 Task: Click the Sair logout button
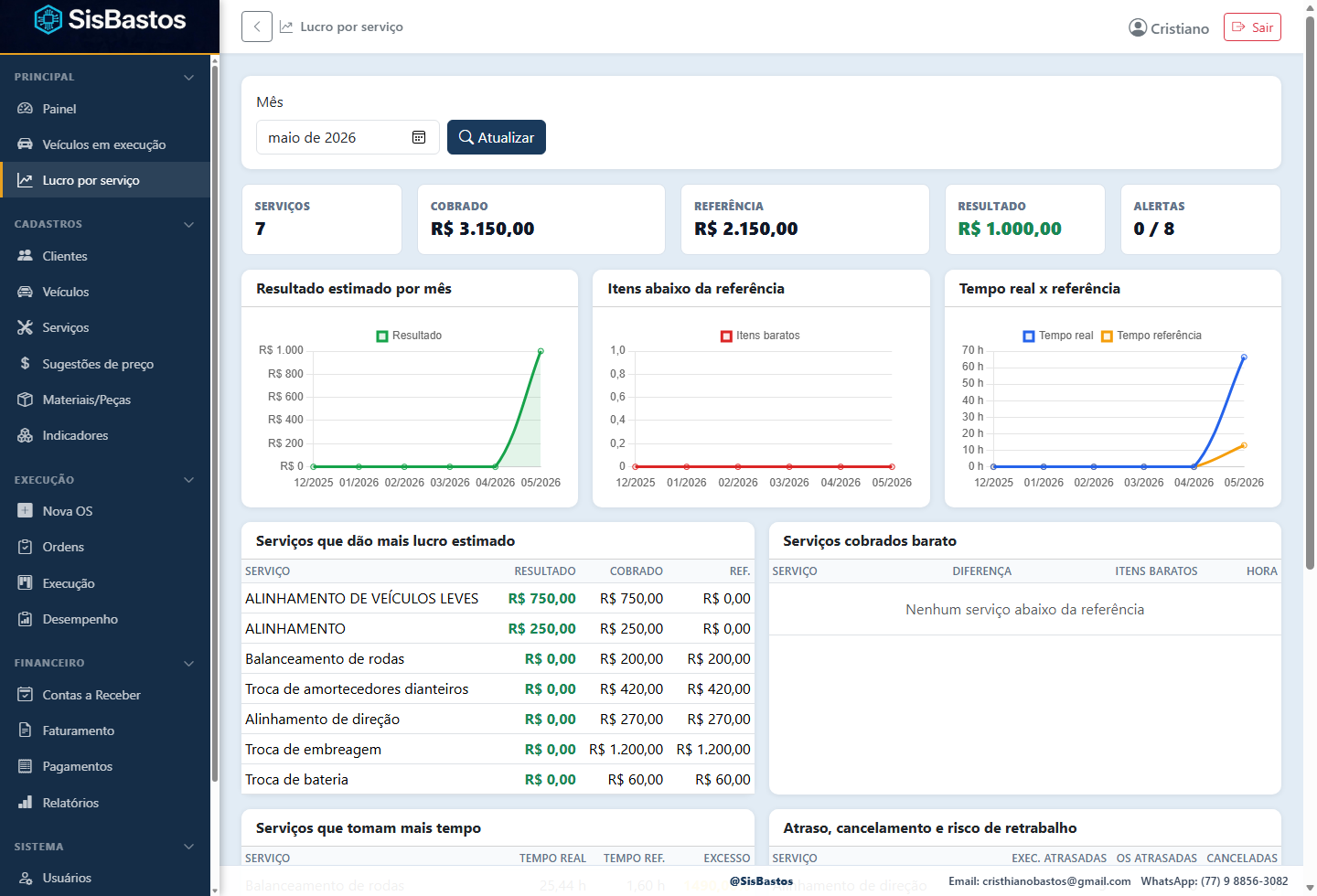pyautogui.click(x=1252, y=27)
